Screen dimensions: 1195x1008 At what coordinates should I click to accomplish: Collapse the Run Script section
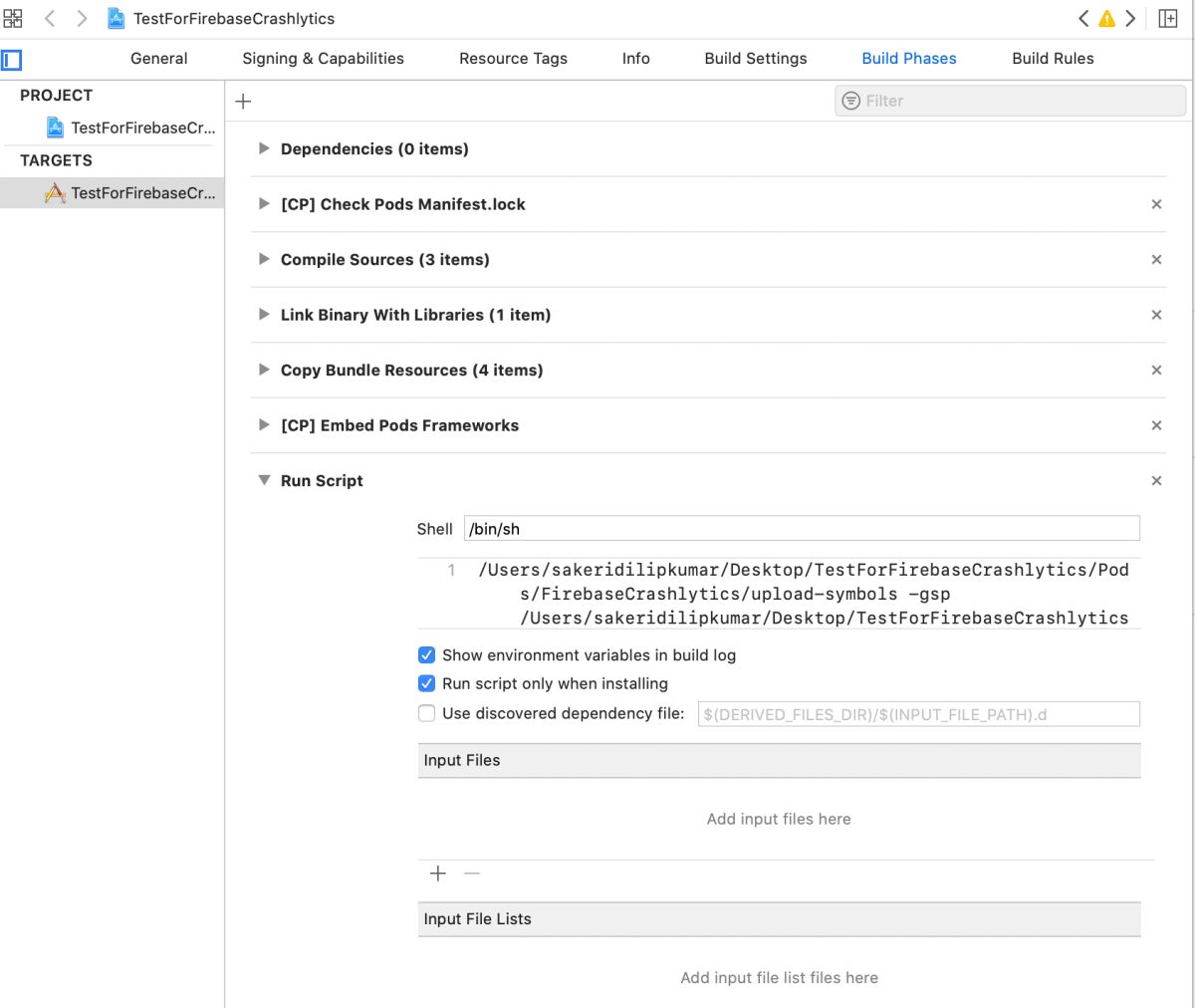tap(264, 480)
